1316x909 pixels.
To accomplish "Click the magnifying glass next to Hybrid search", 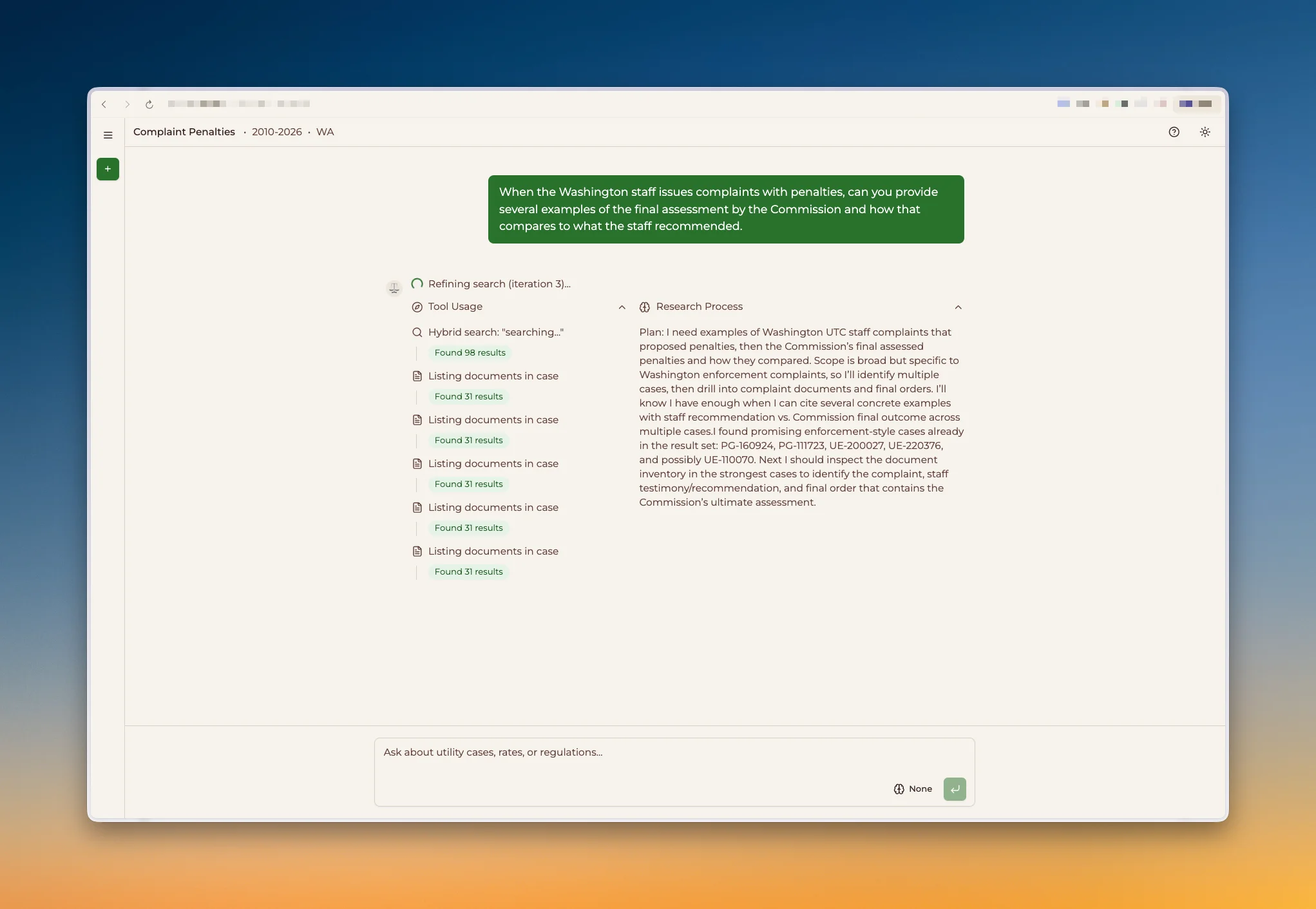I will pyautogui.click(x=417, y=332).
